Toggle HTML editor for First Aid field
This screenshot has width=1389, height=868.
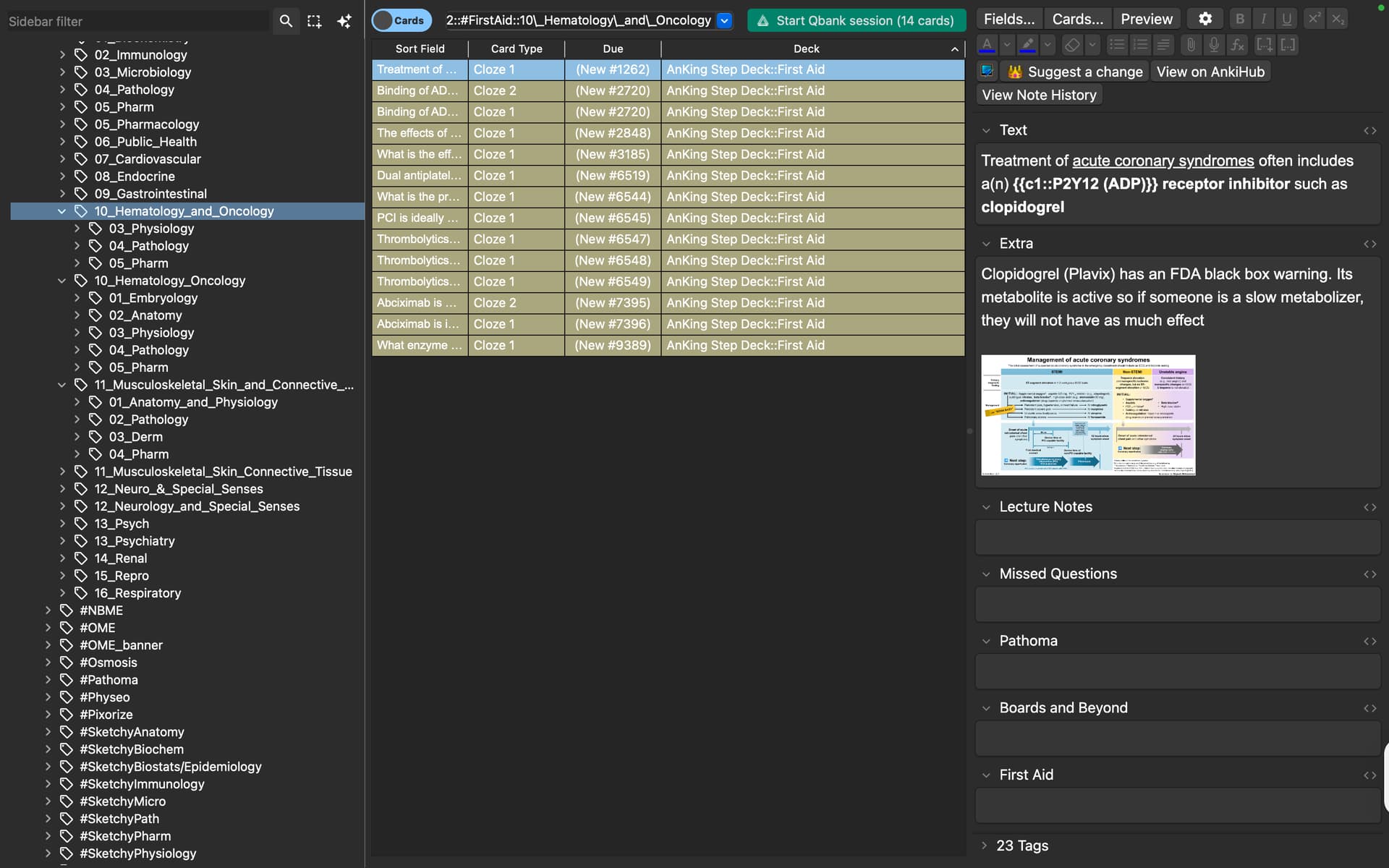point(1369,775)
